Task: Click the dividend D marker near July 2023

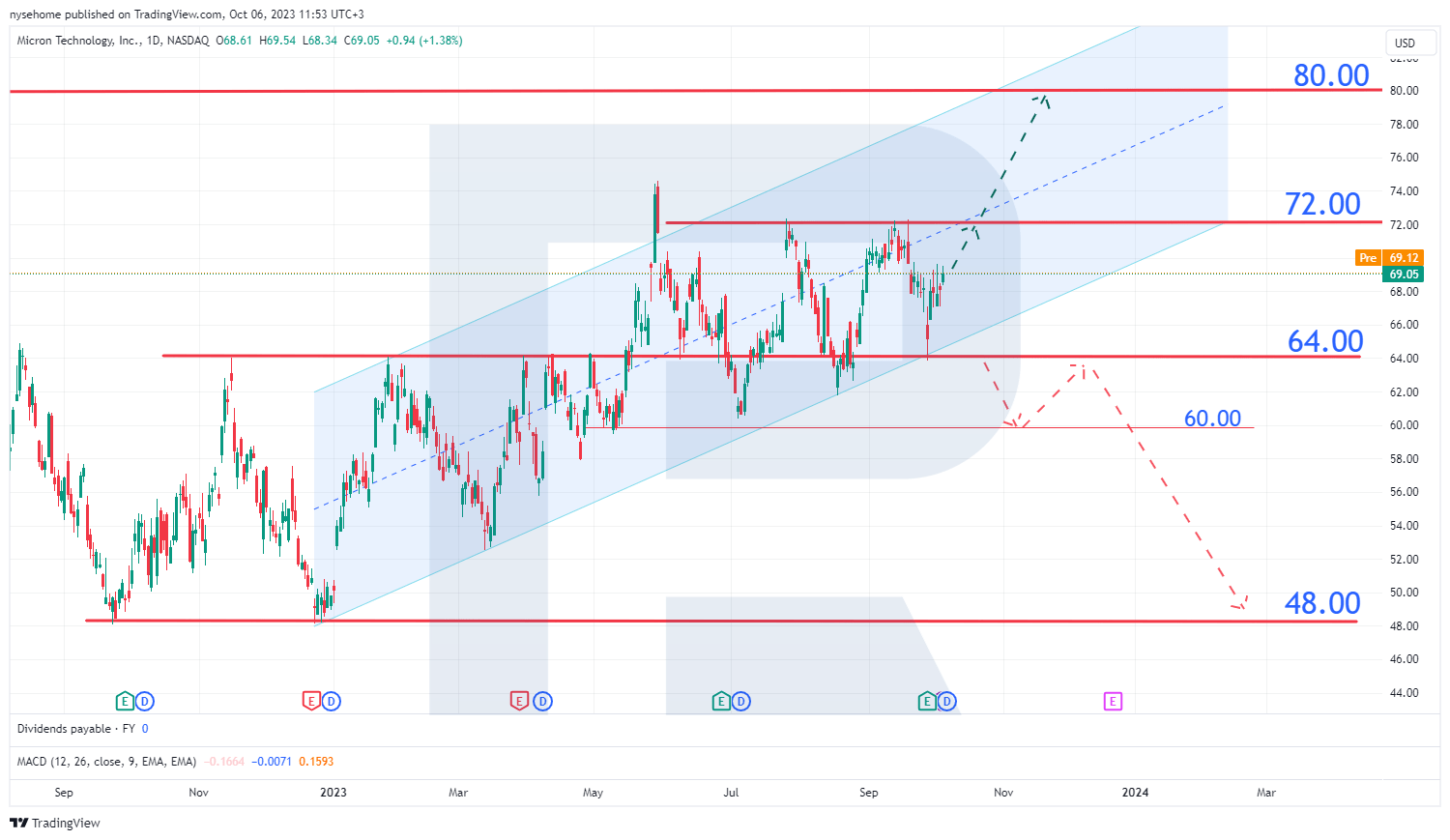Action: pos(741,701)
